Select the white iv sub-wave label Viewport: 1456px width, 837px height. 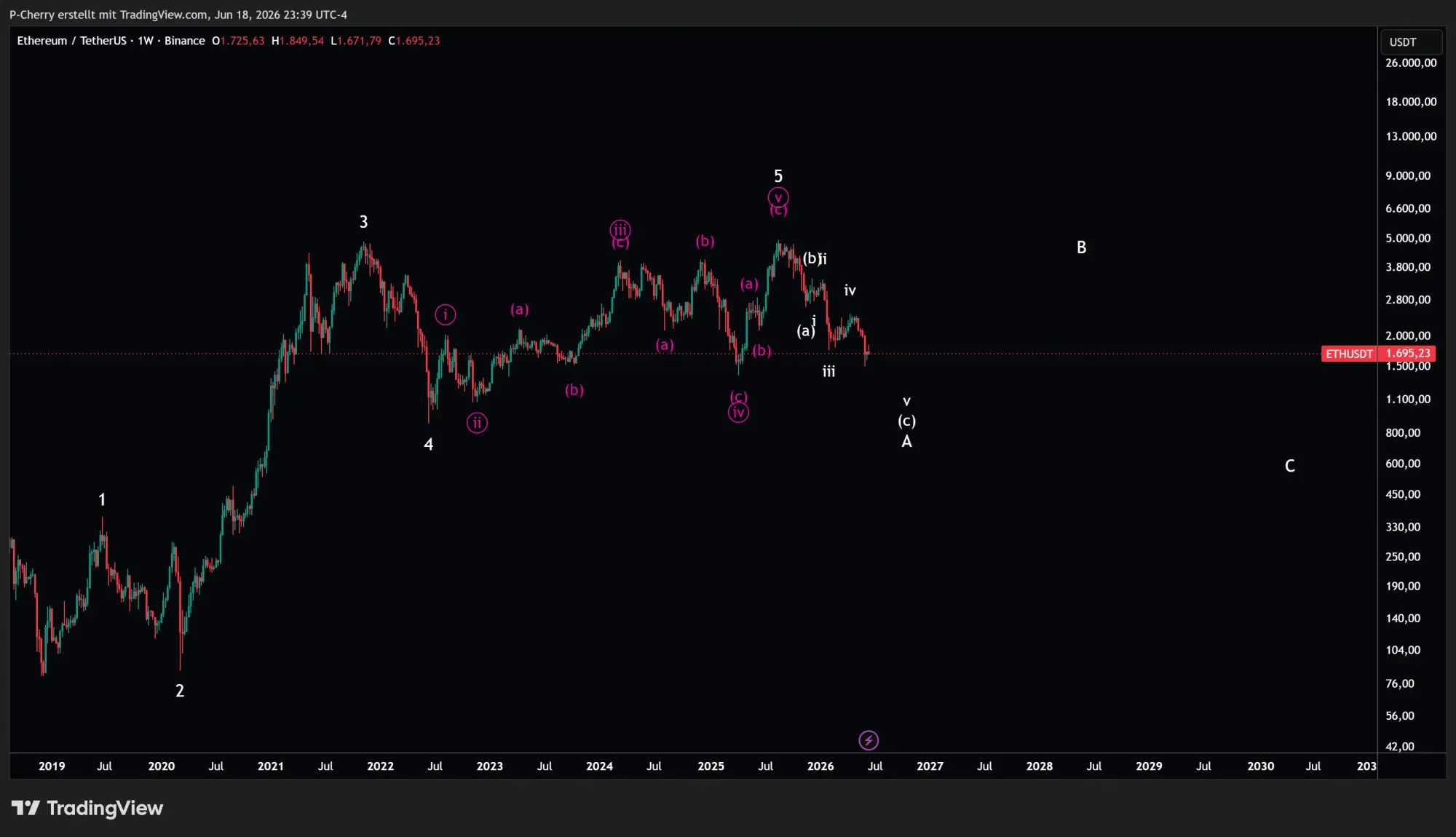coord(850,290)
